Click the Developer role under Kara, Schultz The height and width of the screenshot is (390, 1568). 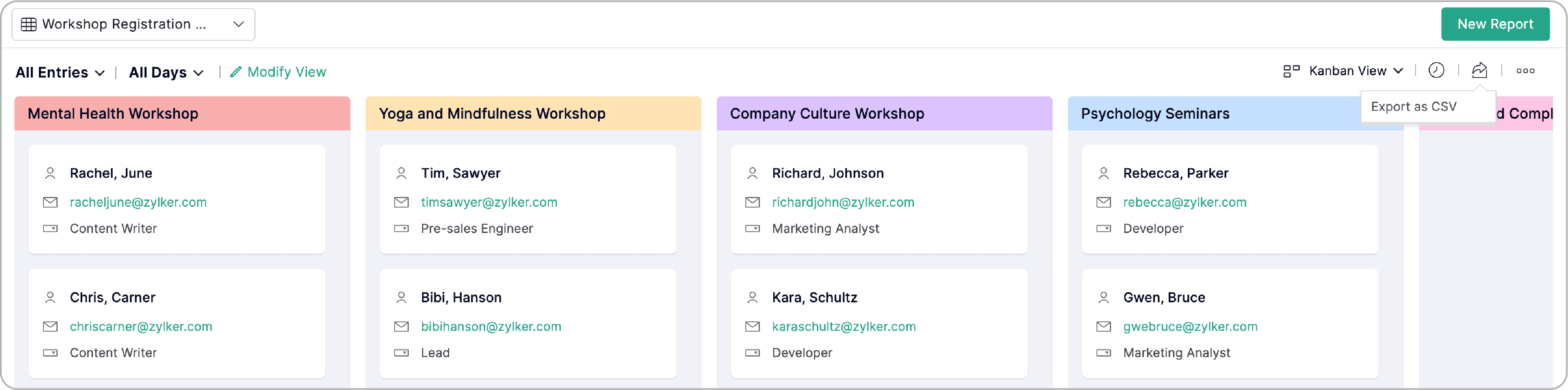802,353
